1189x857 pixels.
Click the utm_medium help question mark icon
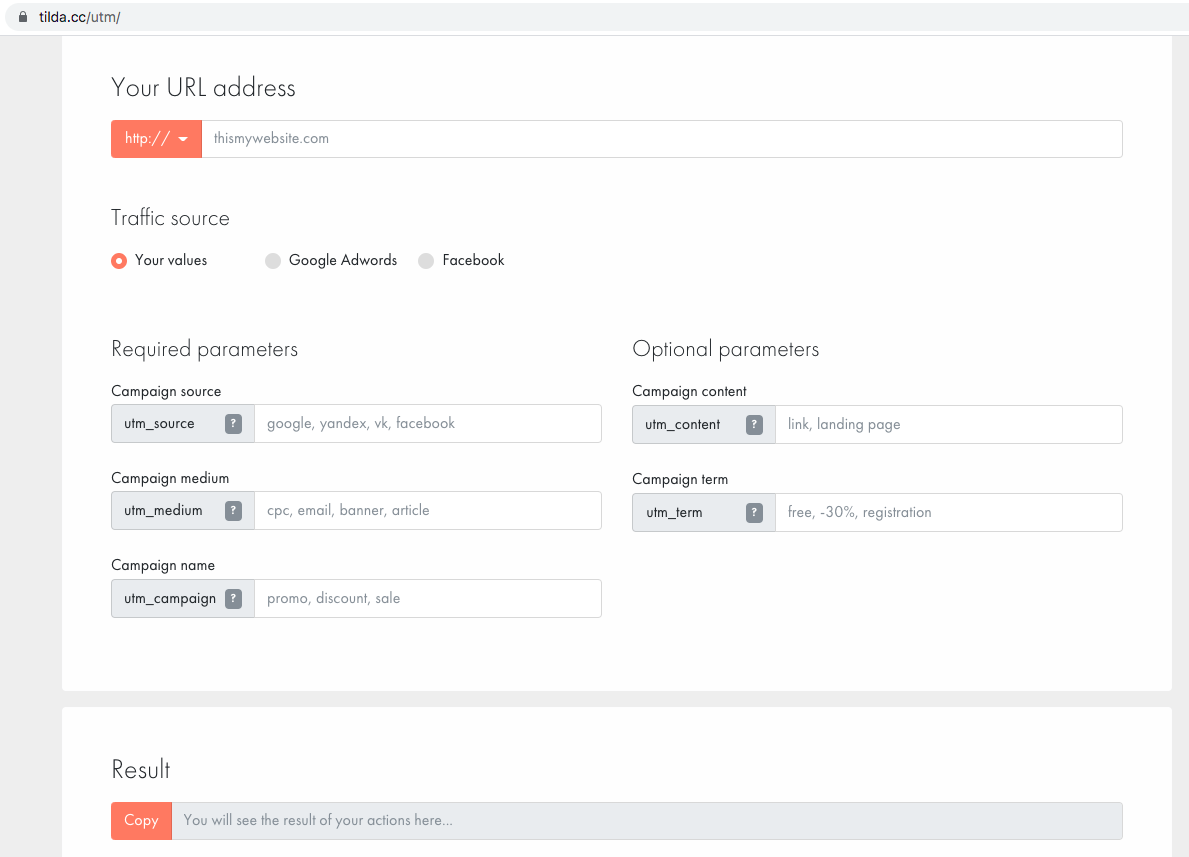[x=233, y=511]
